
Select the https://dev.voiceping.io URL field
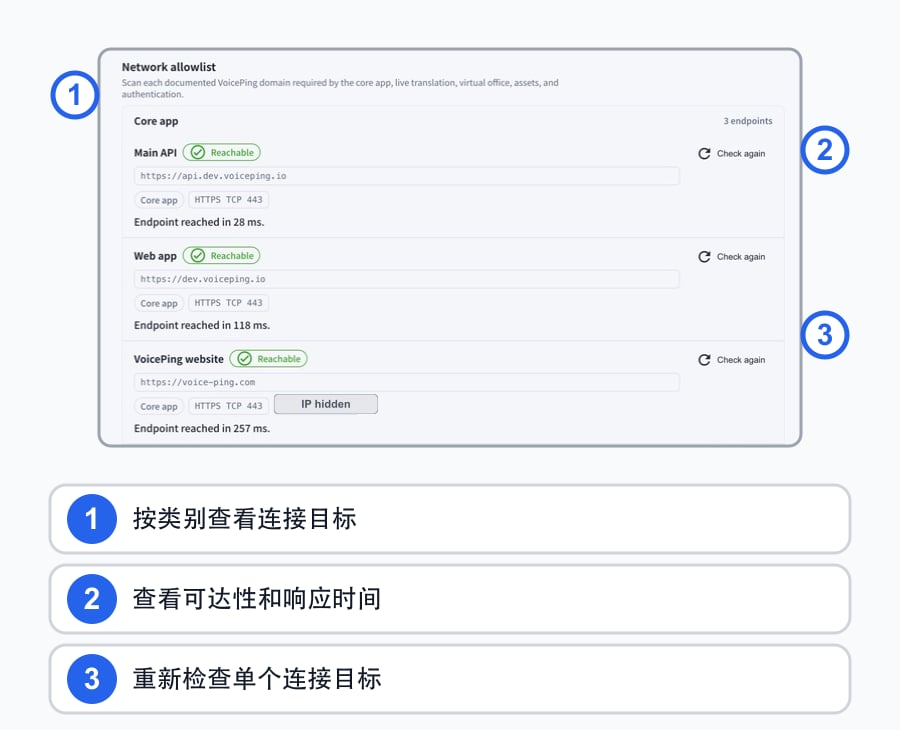(406, 279)
